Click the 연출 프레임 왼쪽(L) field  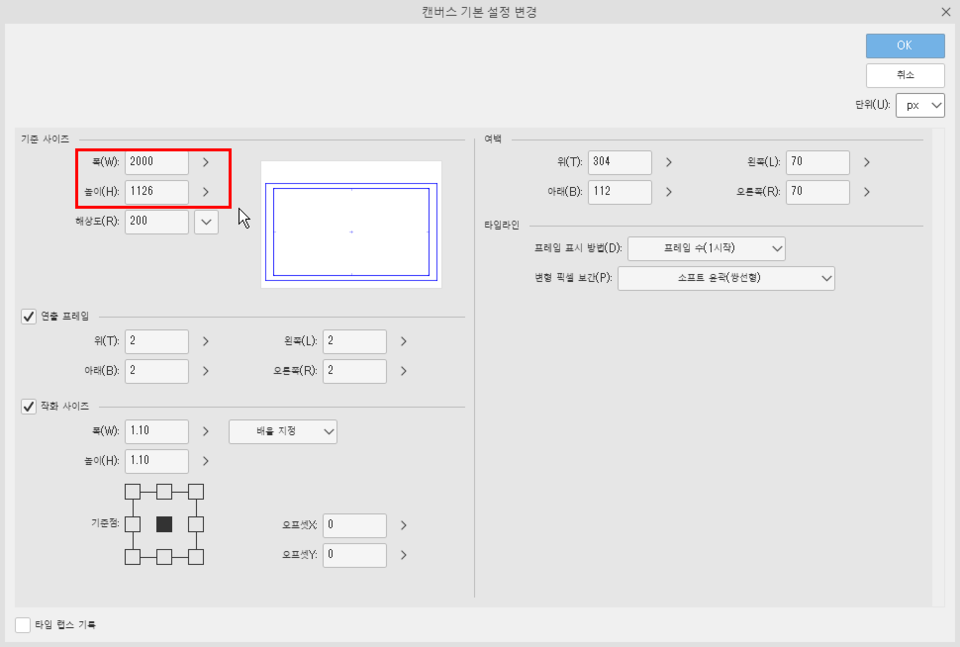point(355,341)
